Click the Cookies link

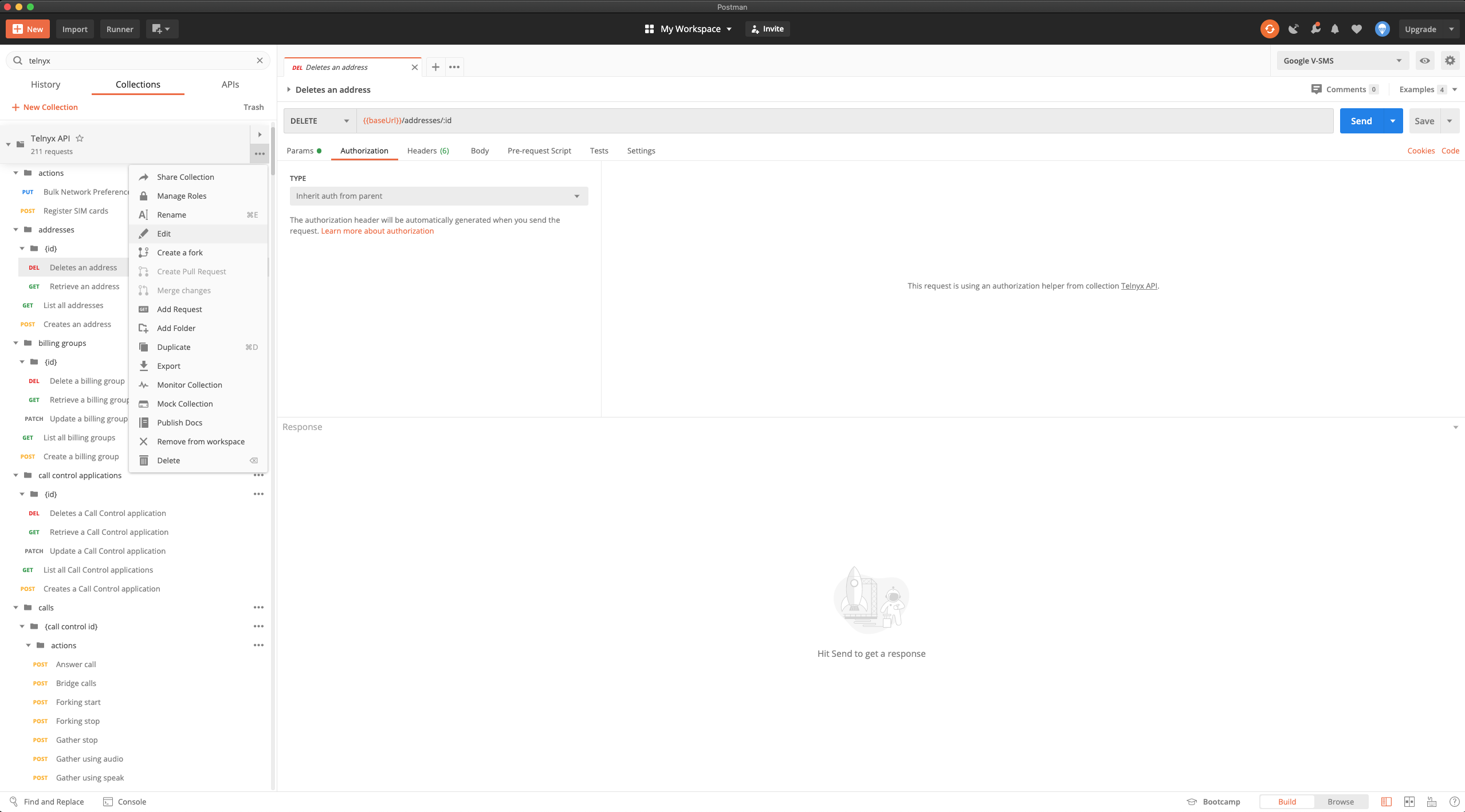coord(1421,151)
